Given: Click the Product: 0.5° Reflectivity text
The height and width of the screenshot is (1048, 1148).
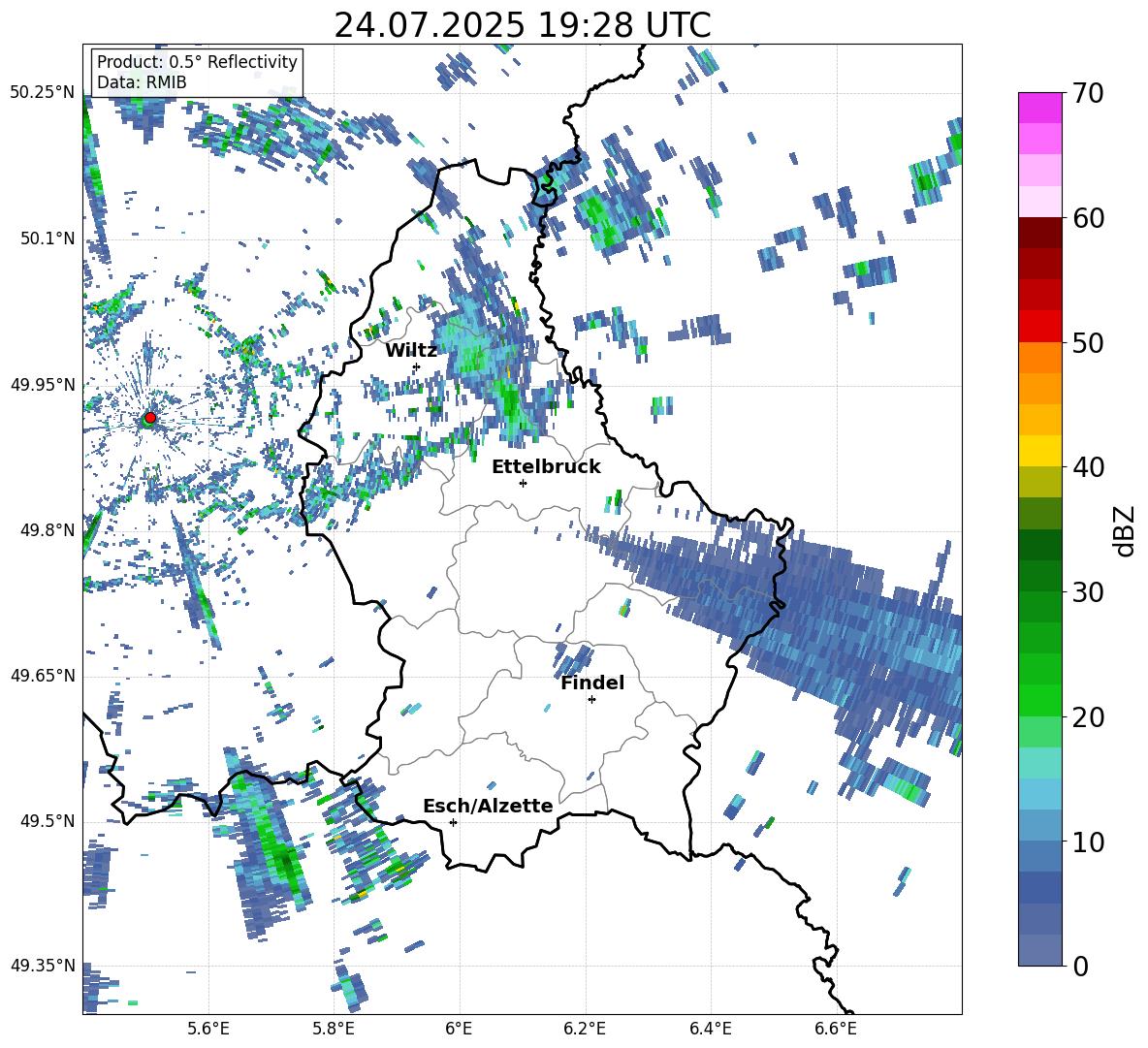Looking at the screenshot, I should coord(197,62).
